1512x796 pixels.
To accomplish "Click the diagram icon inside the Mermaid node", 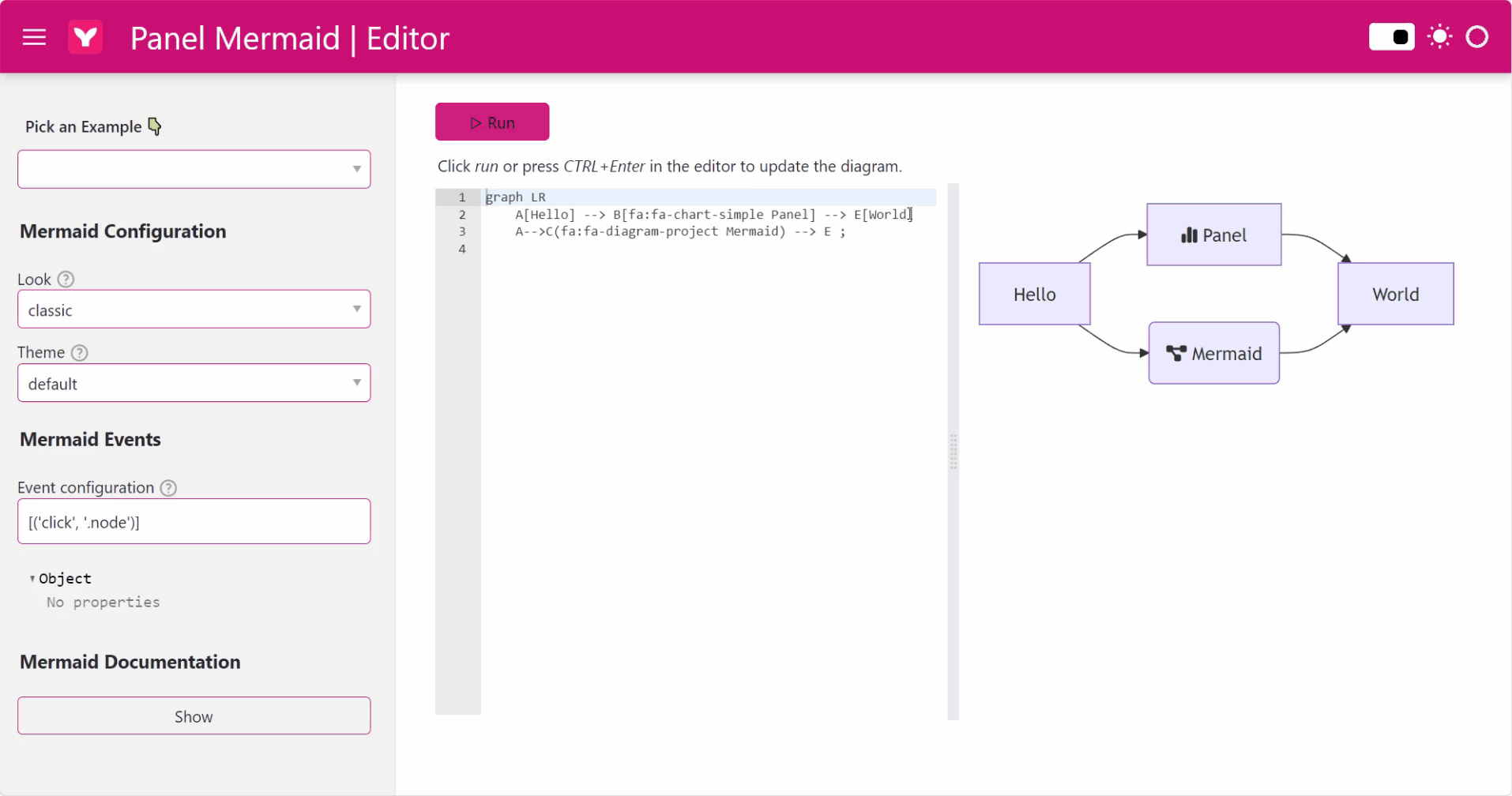I will (1176, 353).
